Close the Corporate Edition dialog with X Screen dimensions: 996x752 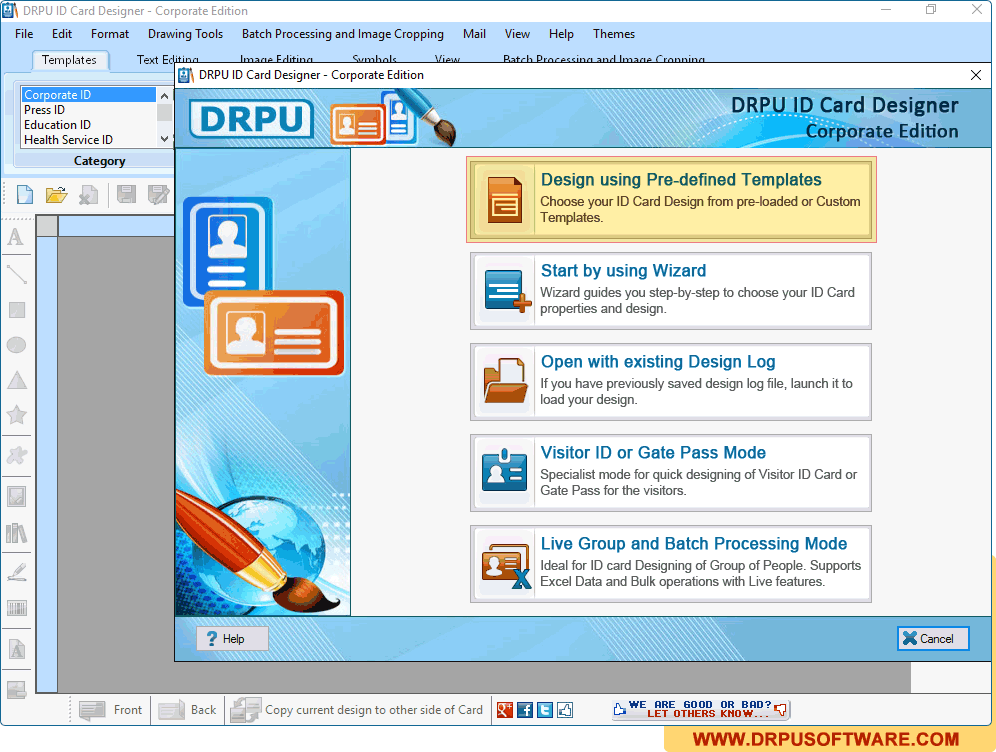pos(976,75)
